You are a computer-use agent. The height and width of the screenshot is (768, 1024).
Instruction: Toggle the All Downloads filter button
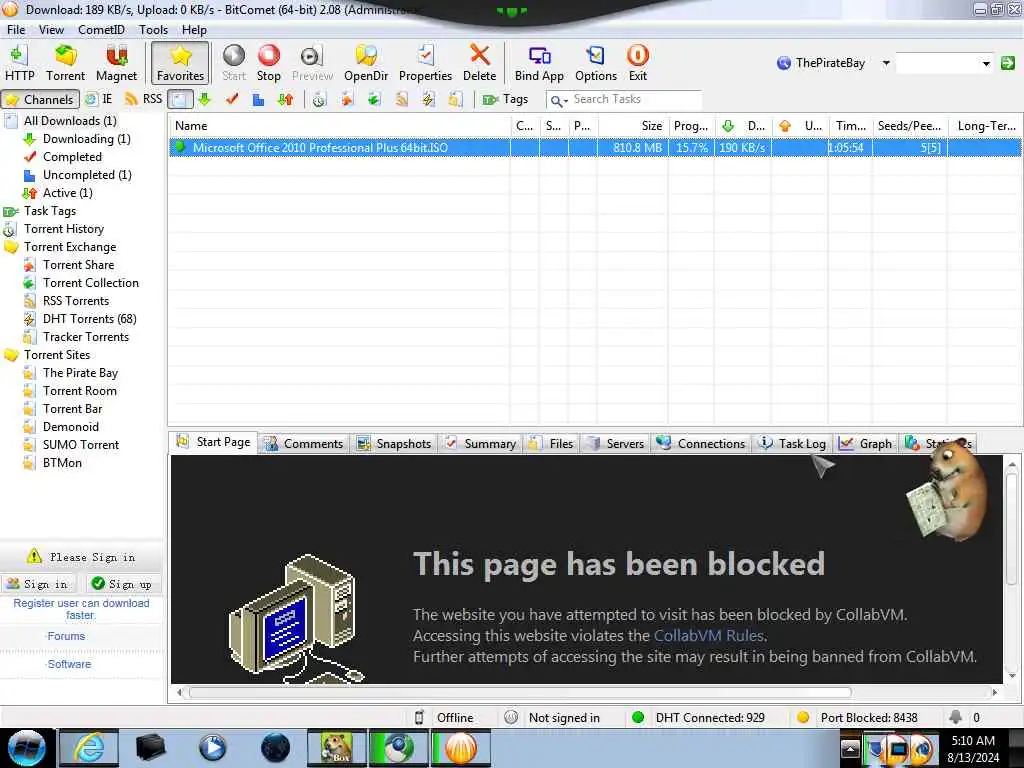click(x=180, y=99)
